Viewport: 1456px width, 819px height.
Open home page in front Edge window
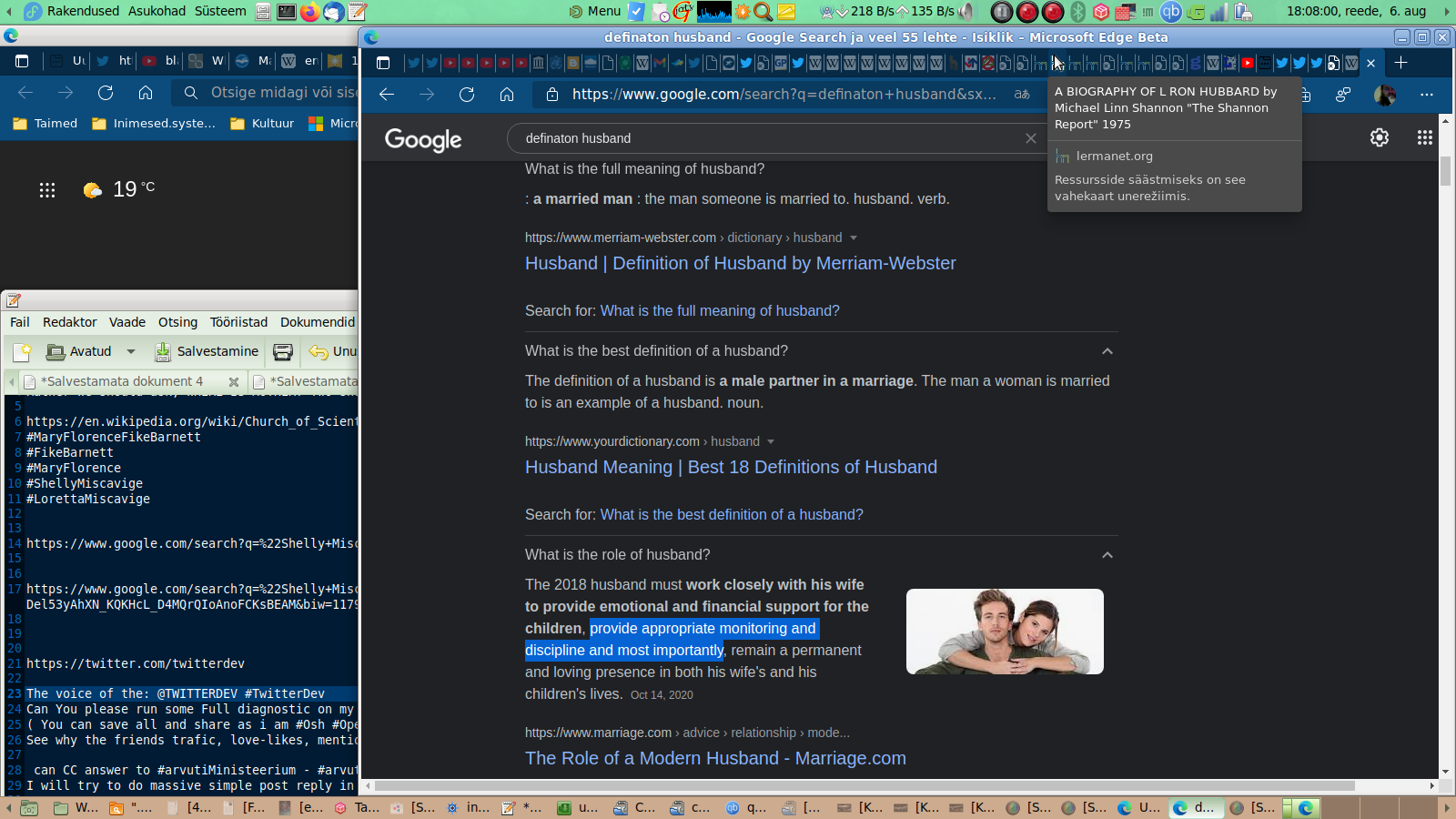(x=507, y=94)
